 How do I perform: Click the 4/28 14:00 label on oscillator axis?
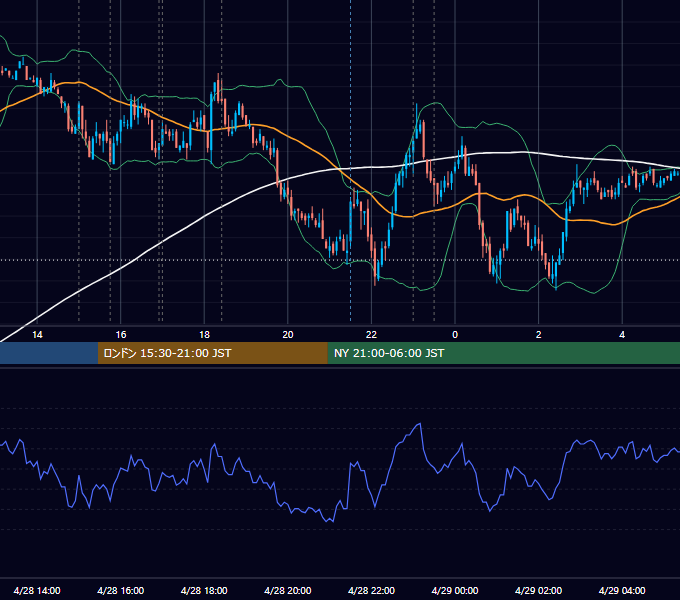37,590
